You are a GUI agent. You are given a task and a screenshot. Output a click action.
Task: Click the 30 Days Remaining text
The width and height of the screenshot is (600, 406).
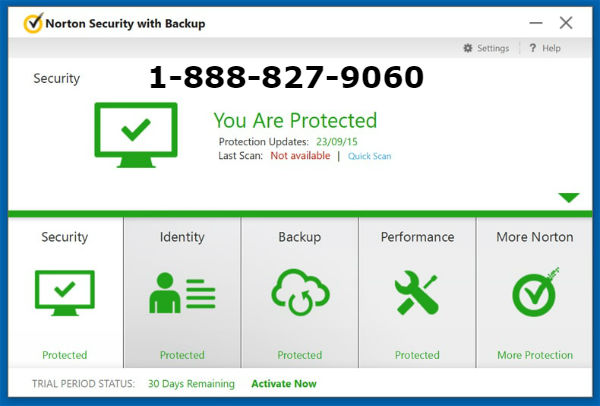tap(191, 384)
